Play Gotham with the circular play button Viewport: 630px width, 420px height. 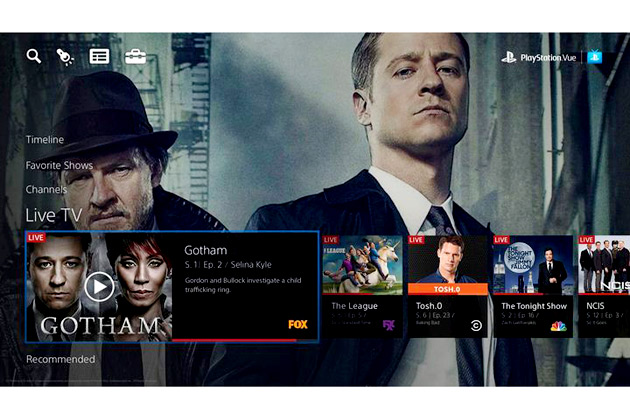(x=99, y=287)
